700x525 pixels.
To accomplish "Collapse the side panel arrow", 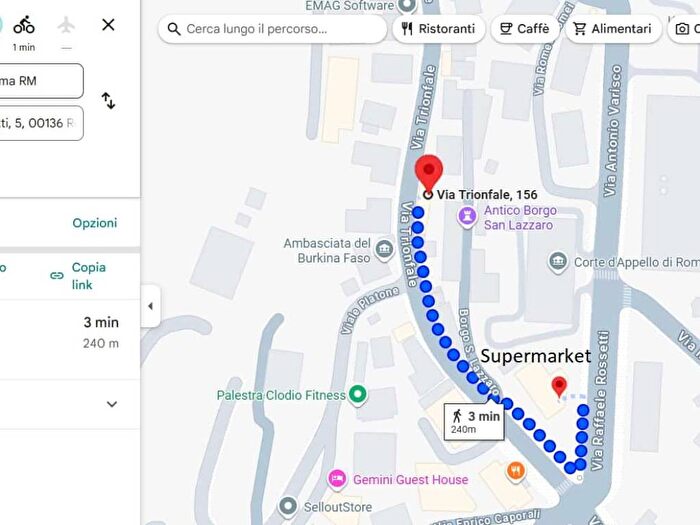I will pos(150,306).
